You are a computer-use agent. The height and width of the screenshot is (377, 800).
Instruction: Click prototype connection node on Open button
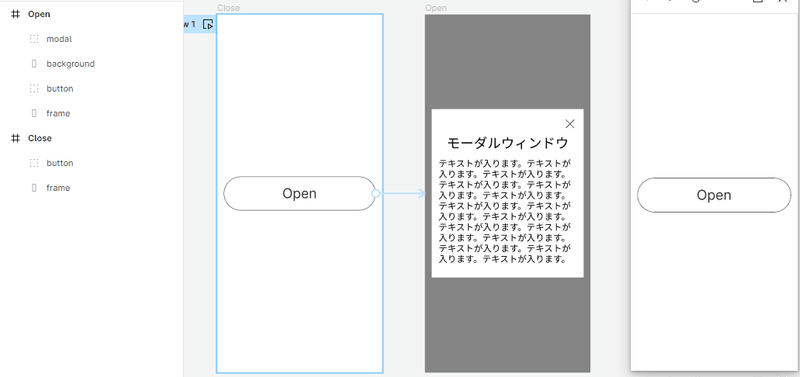[376, 193]
